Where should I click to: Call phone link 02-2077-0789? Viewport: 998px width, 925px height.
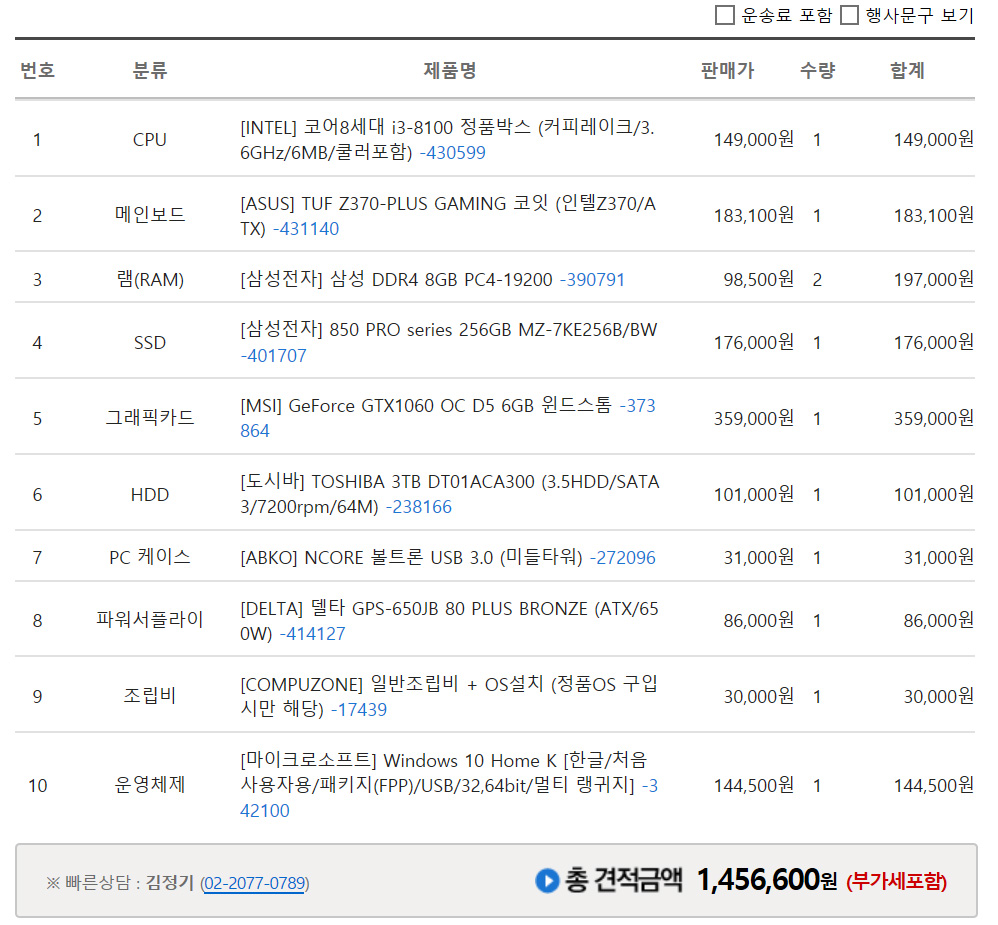[254, 883]
